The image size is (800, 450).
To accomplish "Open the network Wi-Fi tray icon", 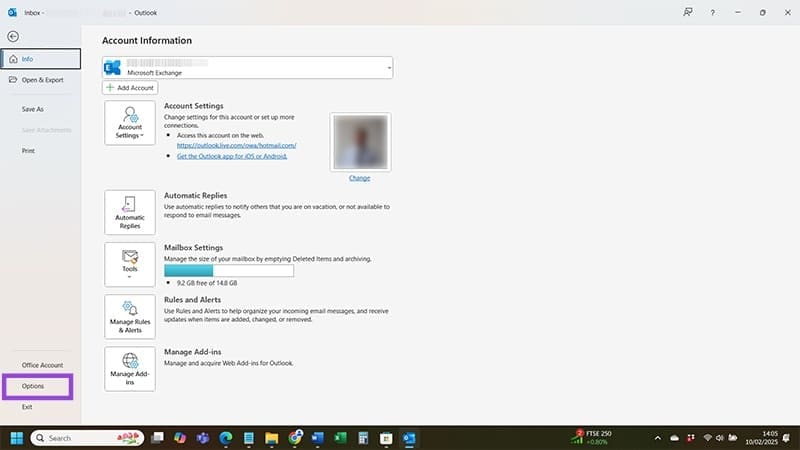I will [x=707, y=438].
